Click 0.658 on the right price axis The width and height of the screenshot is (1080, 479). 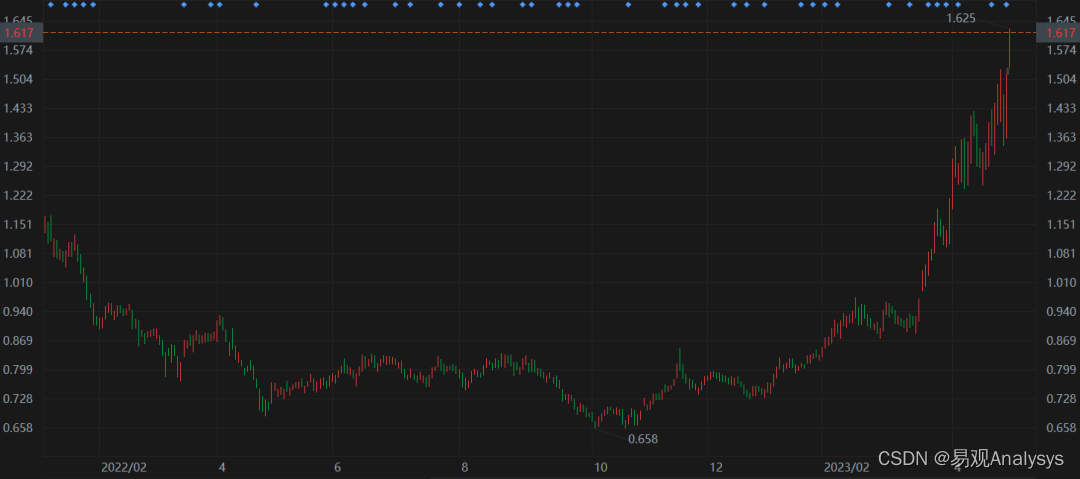(1061, 427)
